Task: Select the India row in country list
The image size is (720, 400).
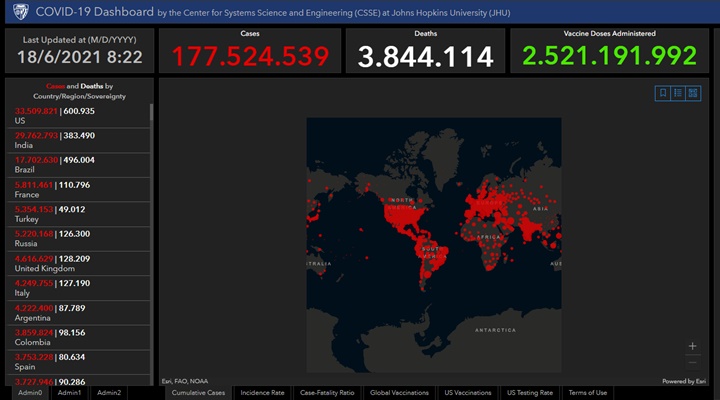Action: pyautogui.click(x=78, y=140)
